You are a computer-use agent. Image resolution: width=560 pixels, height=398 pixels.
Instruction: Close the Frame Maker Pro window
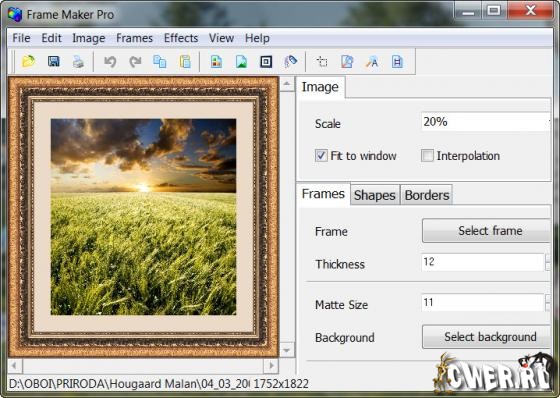click(x=530, y=10)
